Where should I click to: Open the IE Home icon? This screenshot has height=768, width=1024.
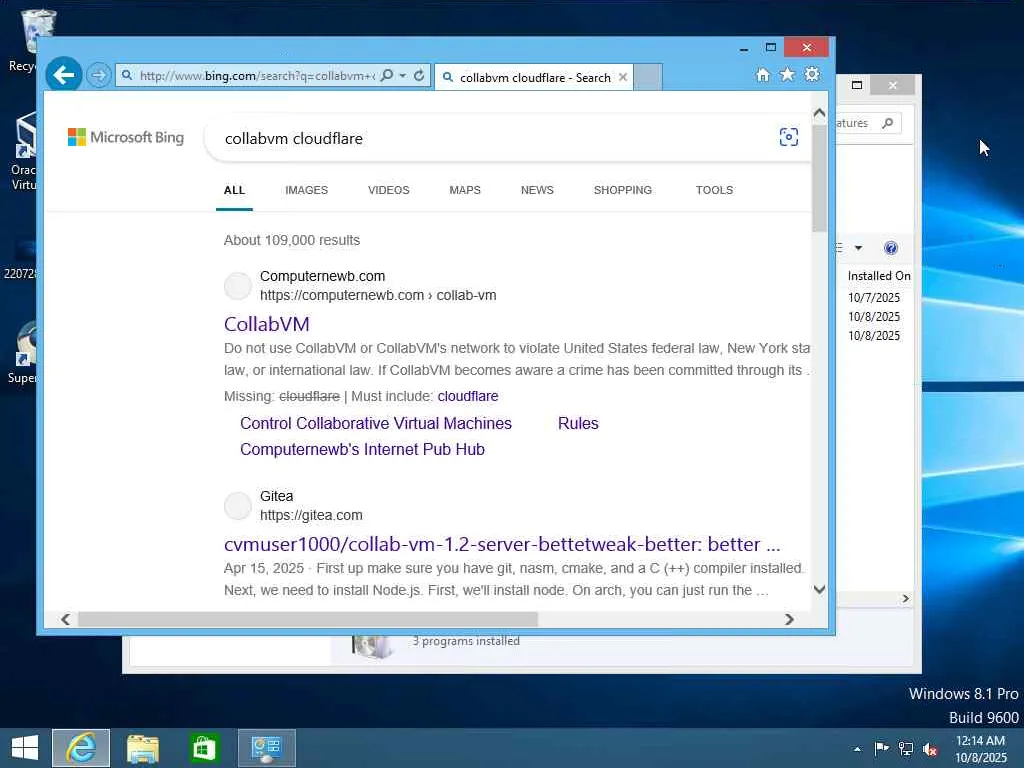[x=763, y=74]
